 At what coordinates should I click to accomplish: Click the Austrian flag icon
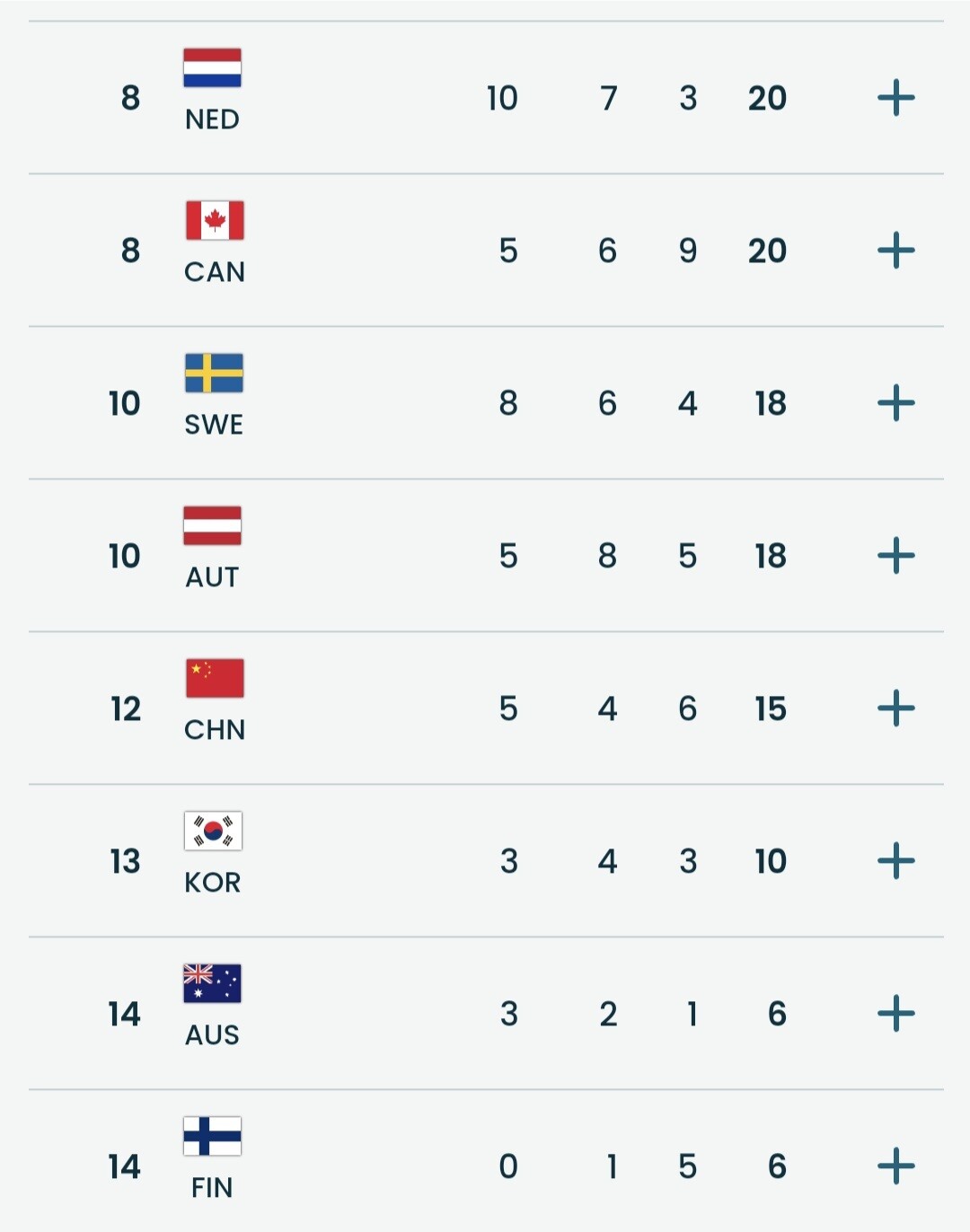tap(213, 526)
